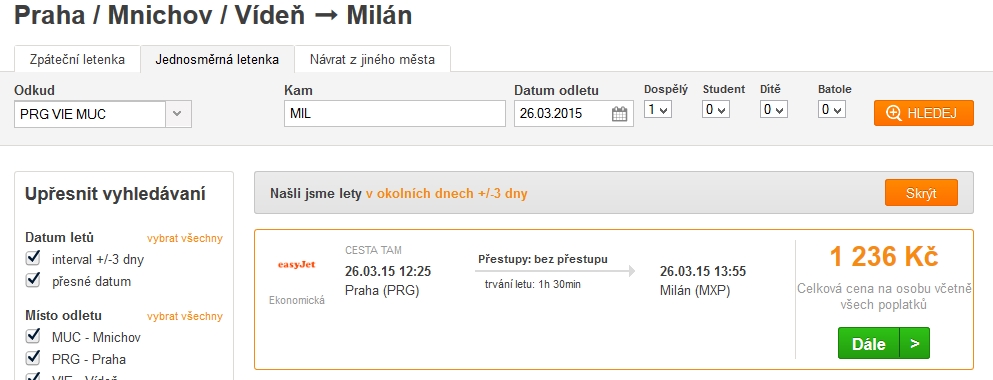This screenshot has width=993, height=380.
Task: Expand the Odkud airport dropdown arrow
Action: [178, 114]
